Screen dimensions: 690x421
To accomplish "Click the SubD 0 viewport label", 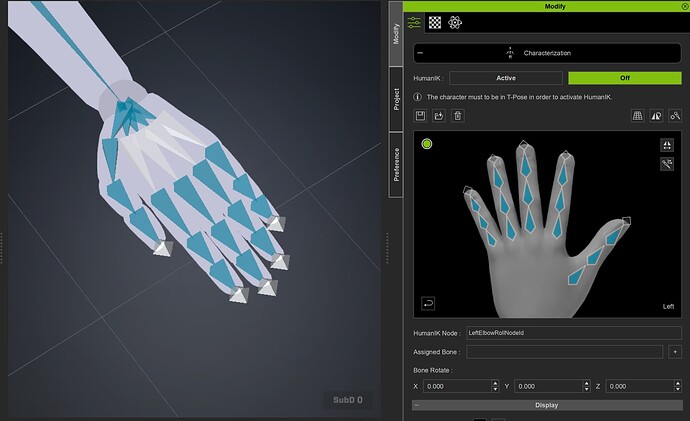I will (348, 401).
